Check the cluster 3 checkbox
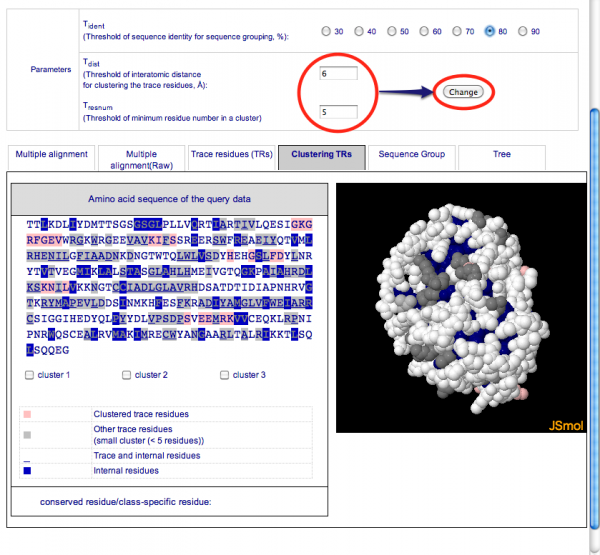Viewport: 600px width, 555px height. point(224,375)
